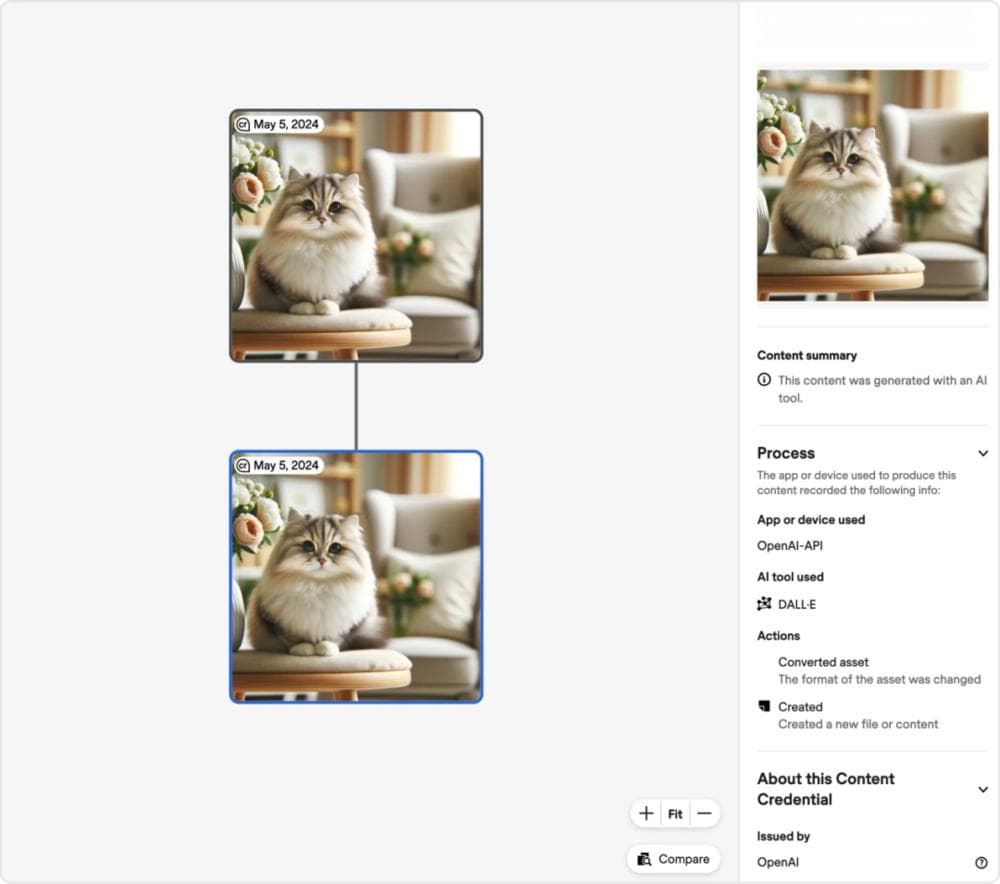The height and width of the screenshot is (884, 1000).
Task: Click the 'Actions' label
Action: (x=778, y=636)
